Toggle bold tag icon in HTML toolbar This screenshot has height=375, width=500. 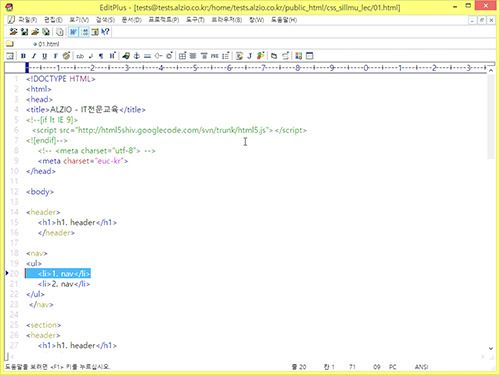pyautogui.click(x=23, y=56)
